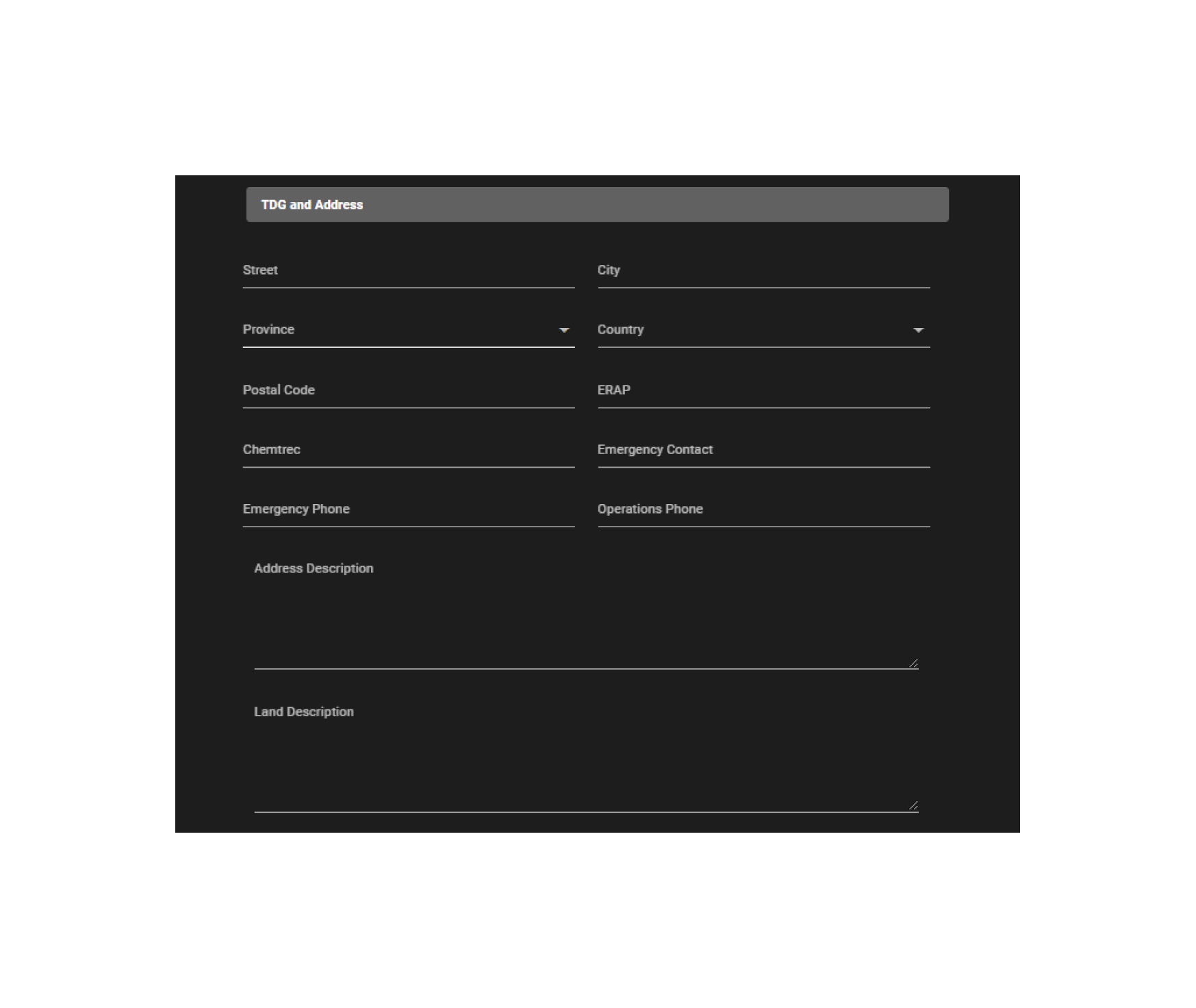Viewport: 1196px width, 1008px height.
Task: Click the Operations Phone field
Action: (764, 509)
